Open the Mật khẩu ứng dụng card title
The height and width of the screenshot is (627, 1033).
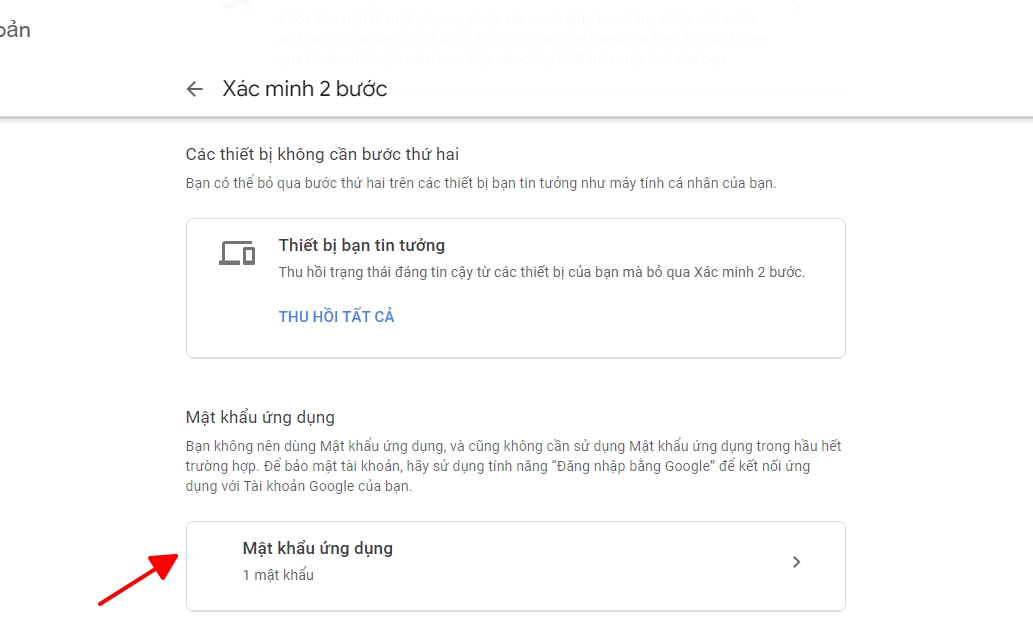(317, 548)
